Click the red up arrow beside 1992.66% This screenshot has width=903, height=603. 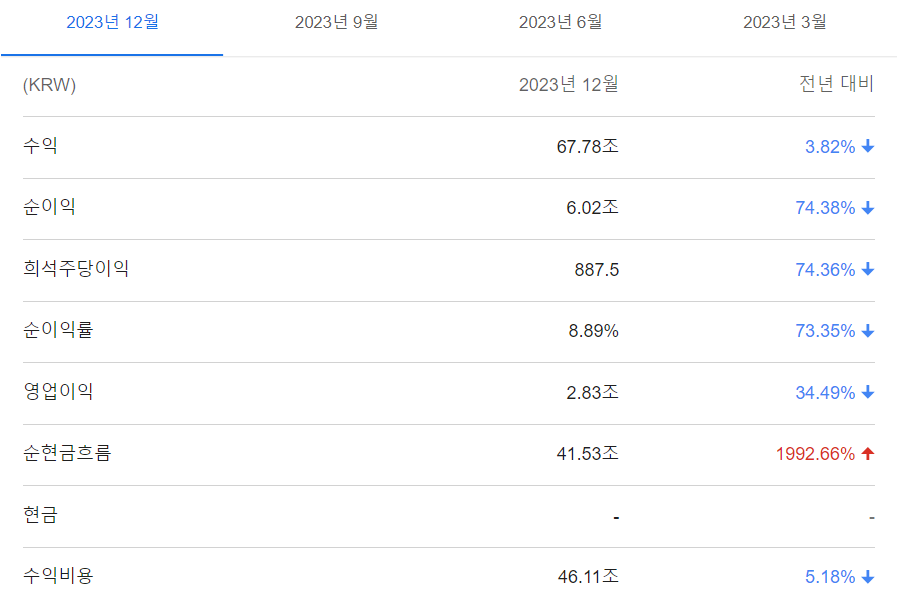click(868, 454)
